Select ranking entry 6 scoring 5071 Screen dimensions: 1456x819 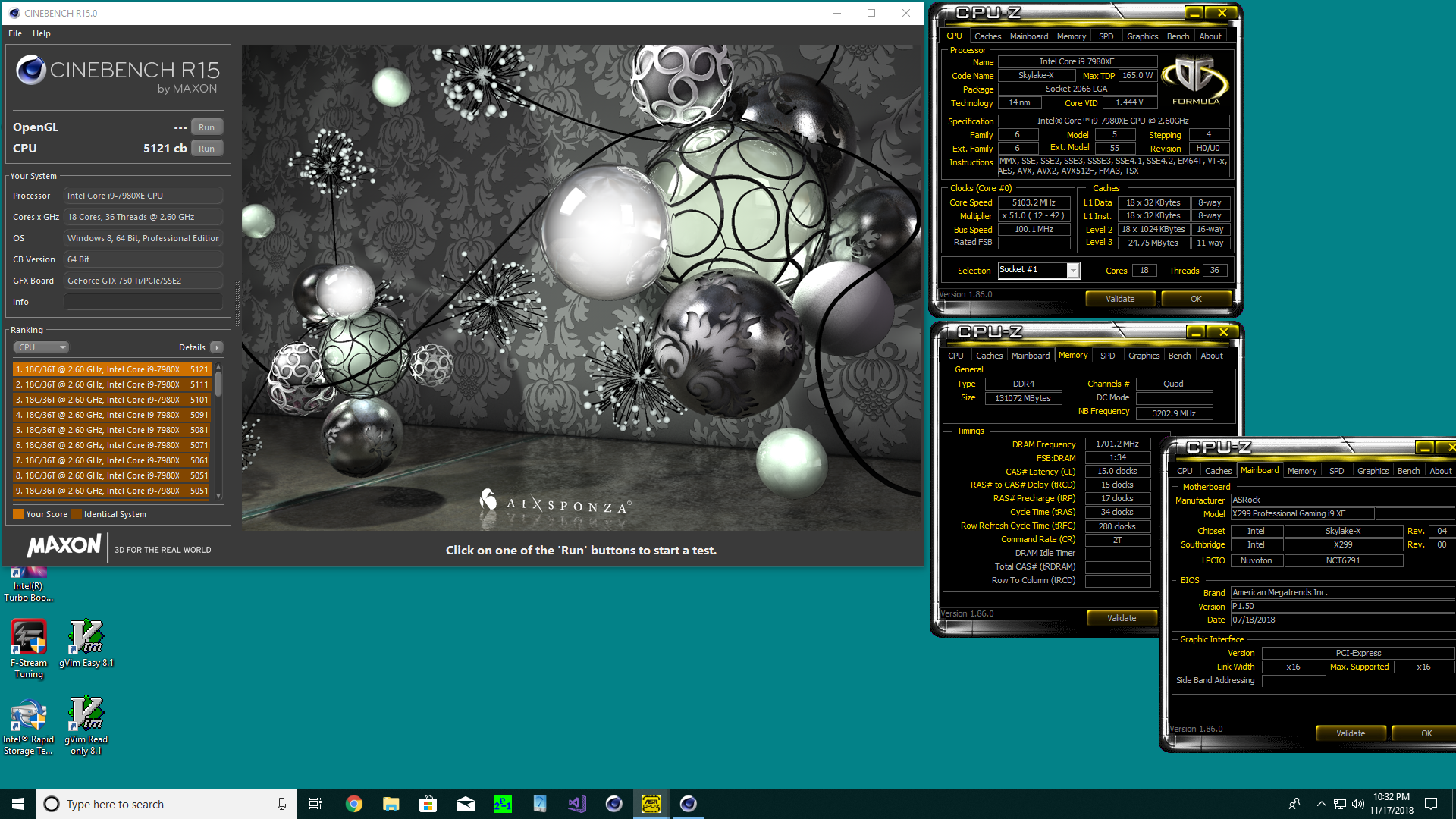(111, 445)
